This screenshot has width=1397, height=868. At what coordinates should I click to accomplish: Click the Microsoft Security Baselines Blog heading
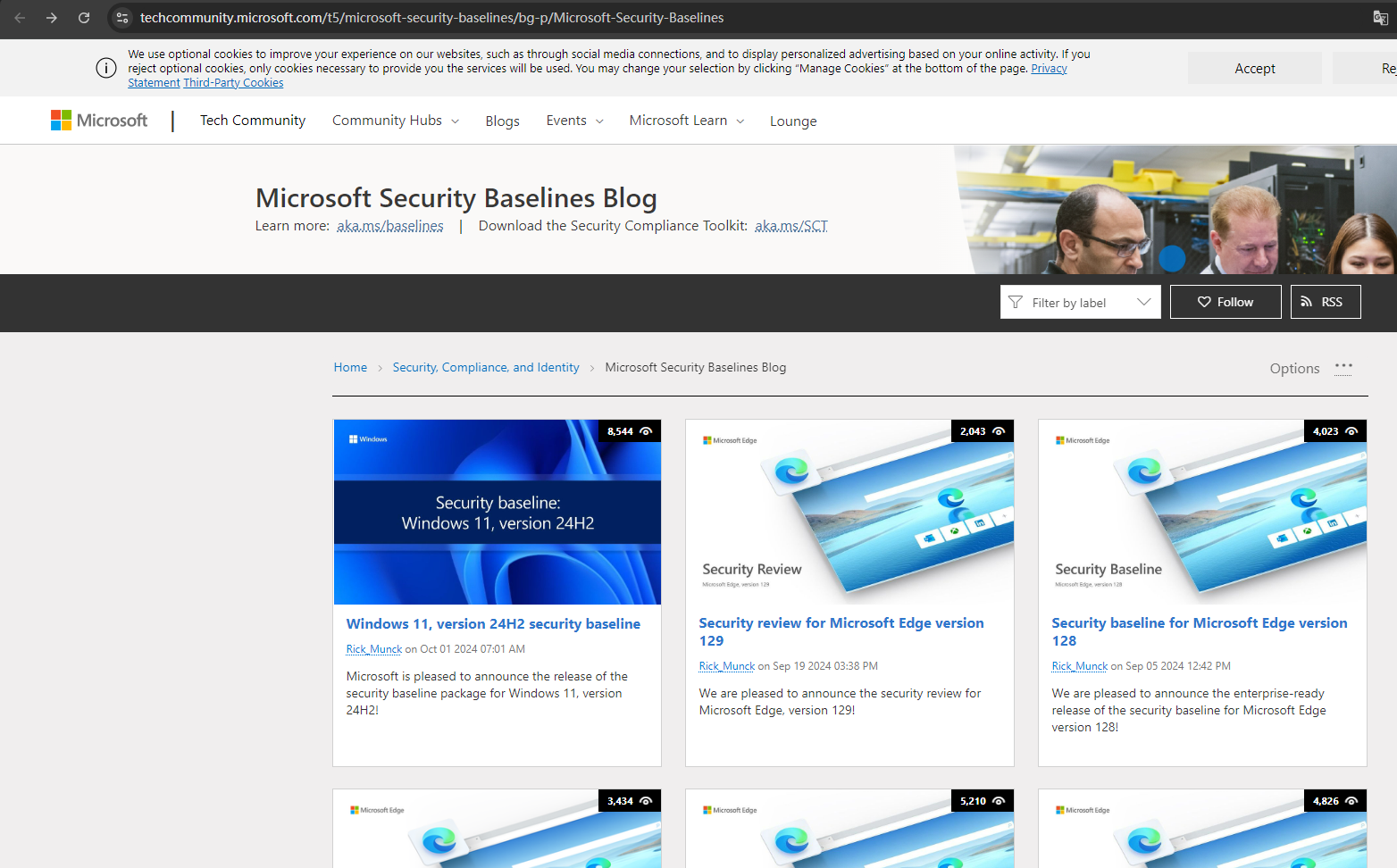(456, 197)
